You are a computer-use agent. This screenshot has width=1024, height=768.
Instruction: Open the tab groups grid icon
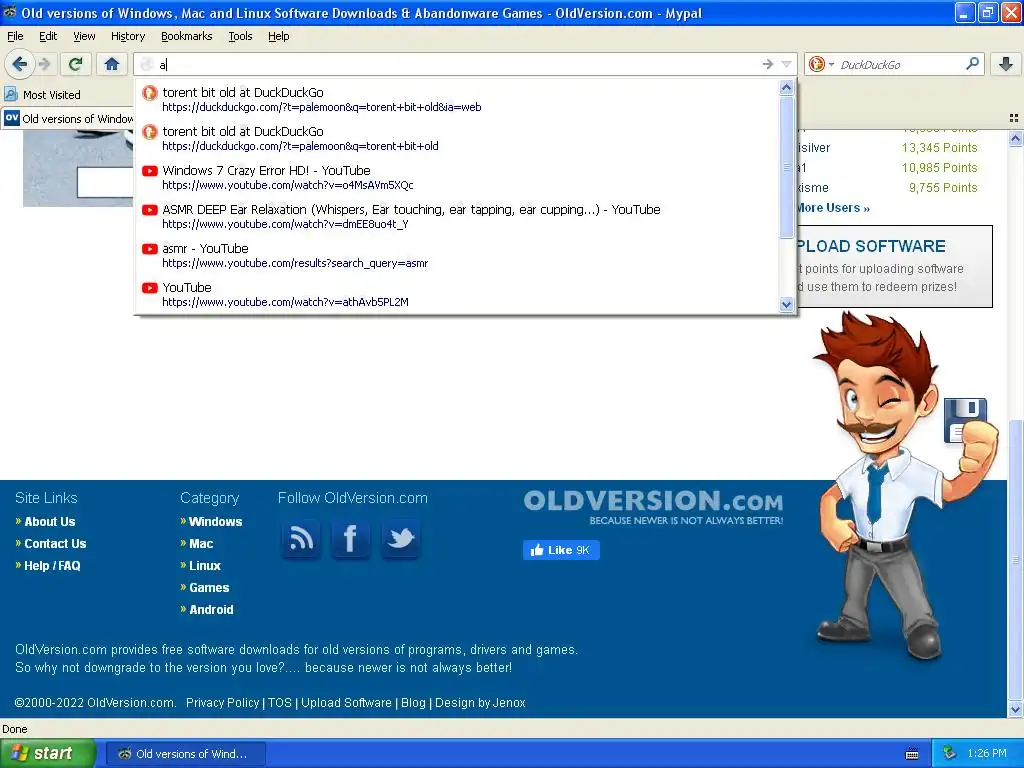(x=1014, y=118)
